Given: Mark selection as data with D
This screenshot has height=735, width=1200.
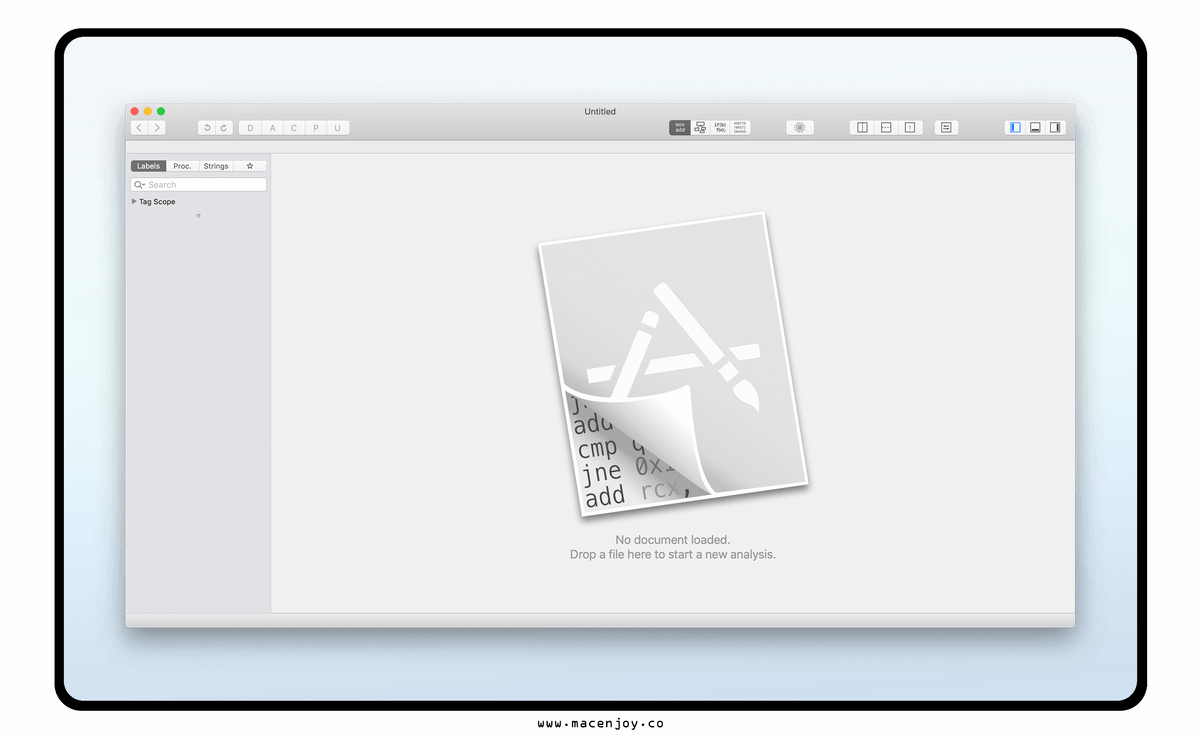Looking at the screenshot, I should (250, 128).
